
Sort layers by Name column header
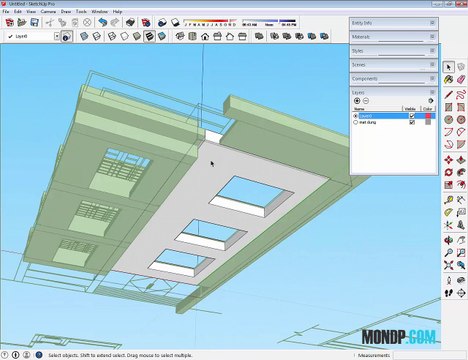point(378,109)
